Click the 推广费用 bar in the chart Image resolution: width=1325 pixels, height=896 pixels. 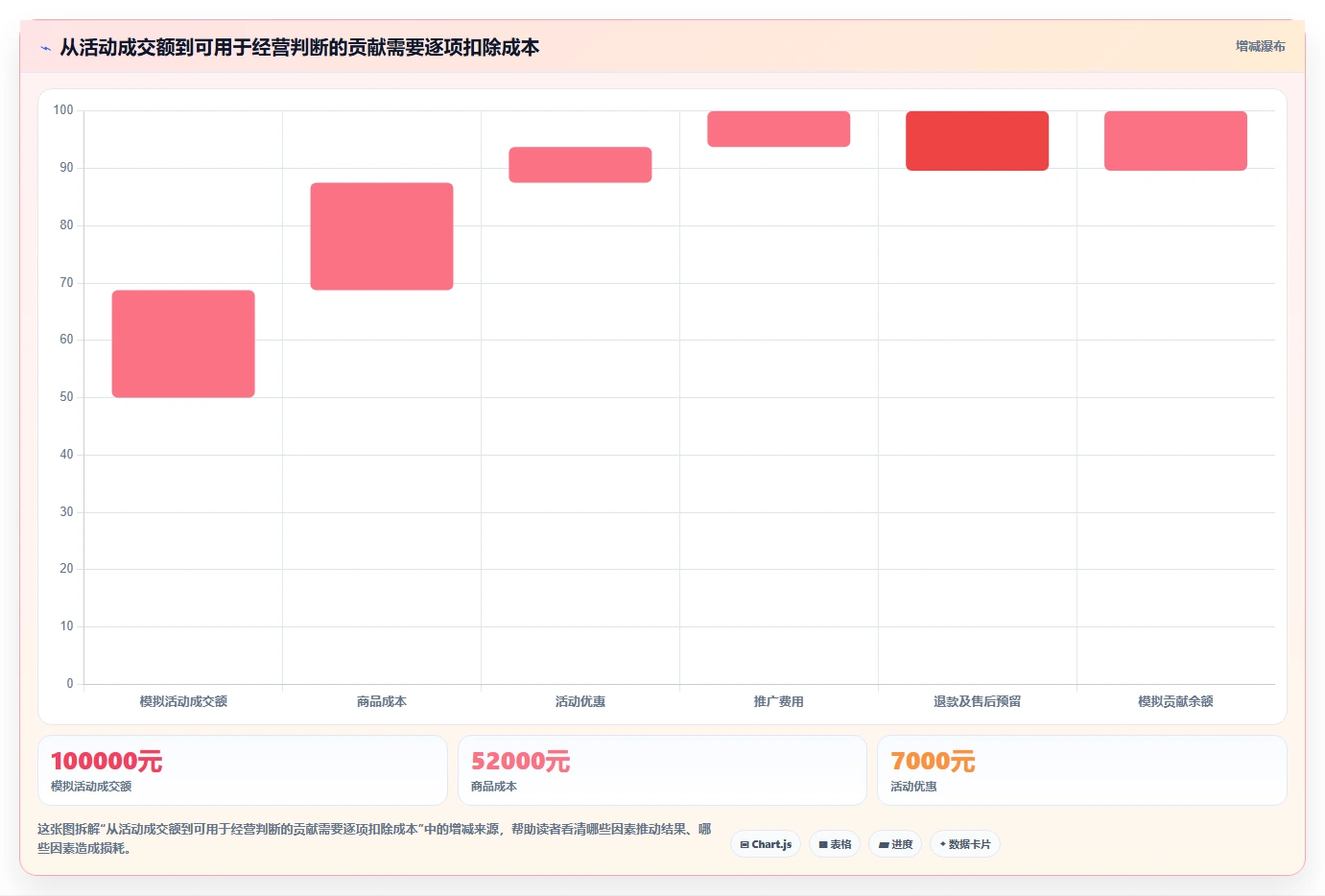[x=779, y=129]
